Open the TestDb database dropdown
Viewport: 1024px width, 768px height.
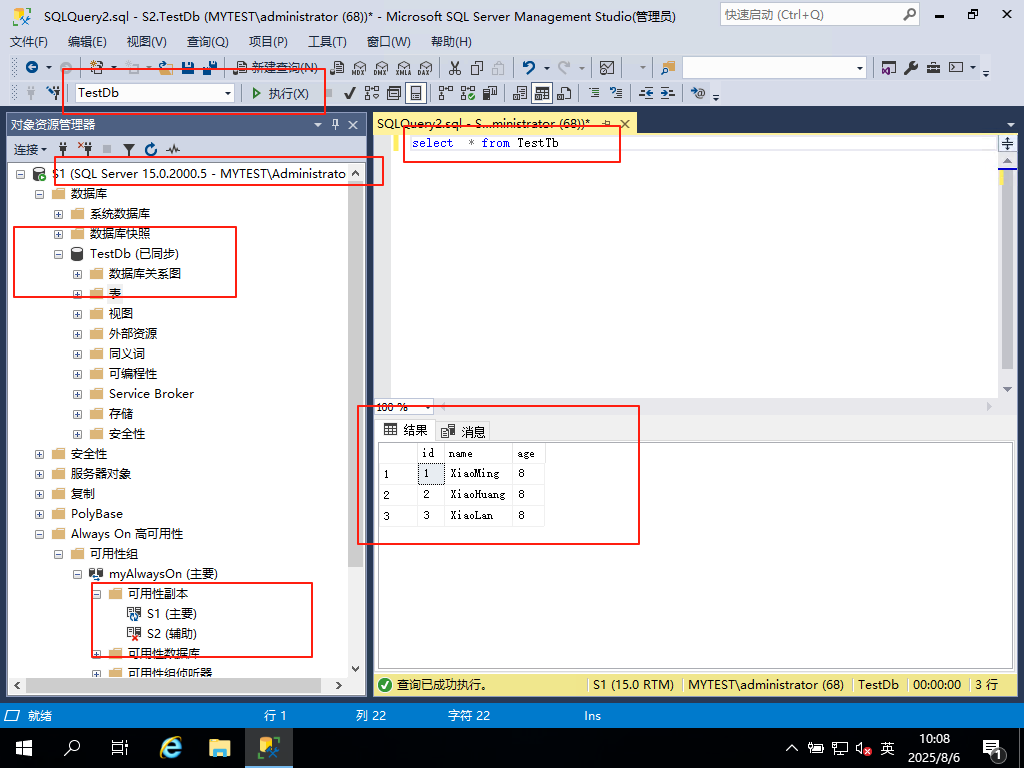228,93
